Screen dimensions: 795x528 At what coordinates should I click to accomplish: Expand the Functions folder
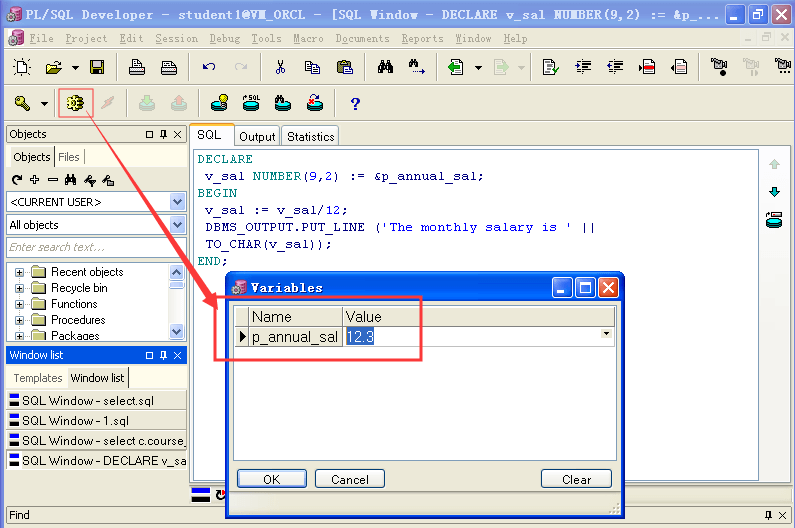tap(19, 304)
